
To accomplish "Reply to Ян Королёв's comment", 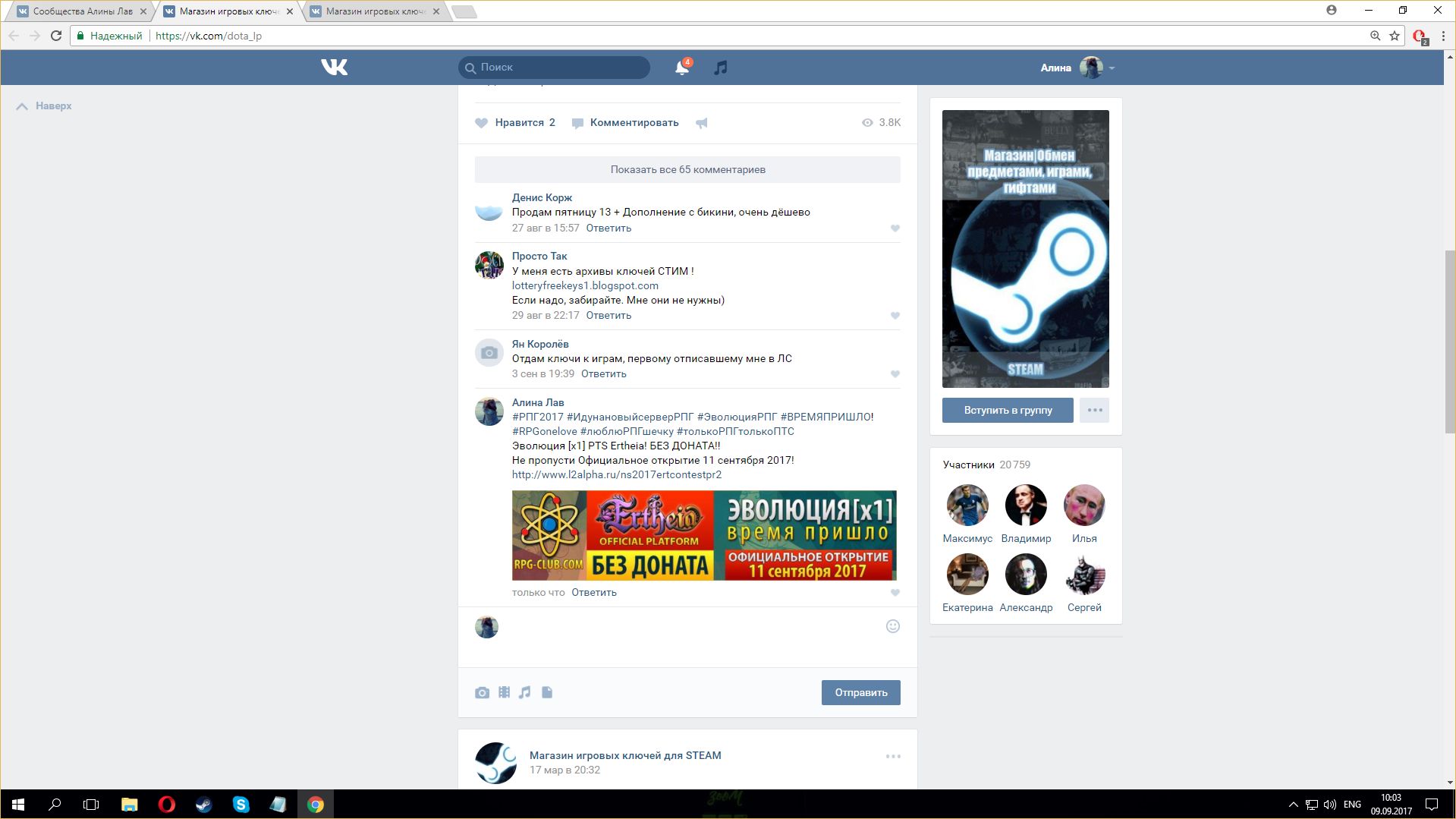I will point(604,373).
